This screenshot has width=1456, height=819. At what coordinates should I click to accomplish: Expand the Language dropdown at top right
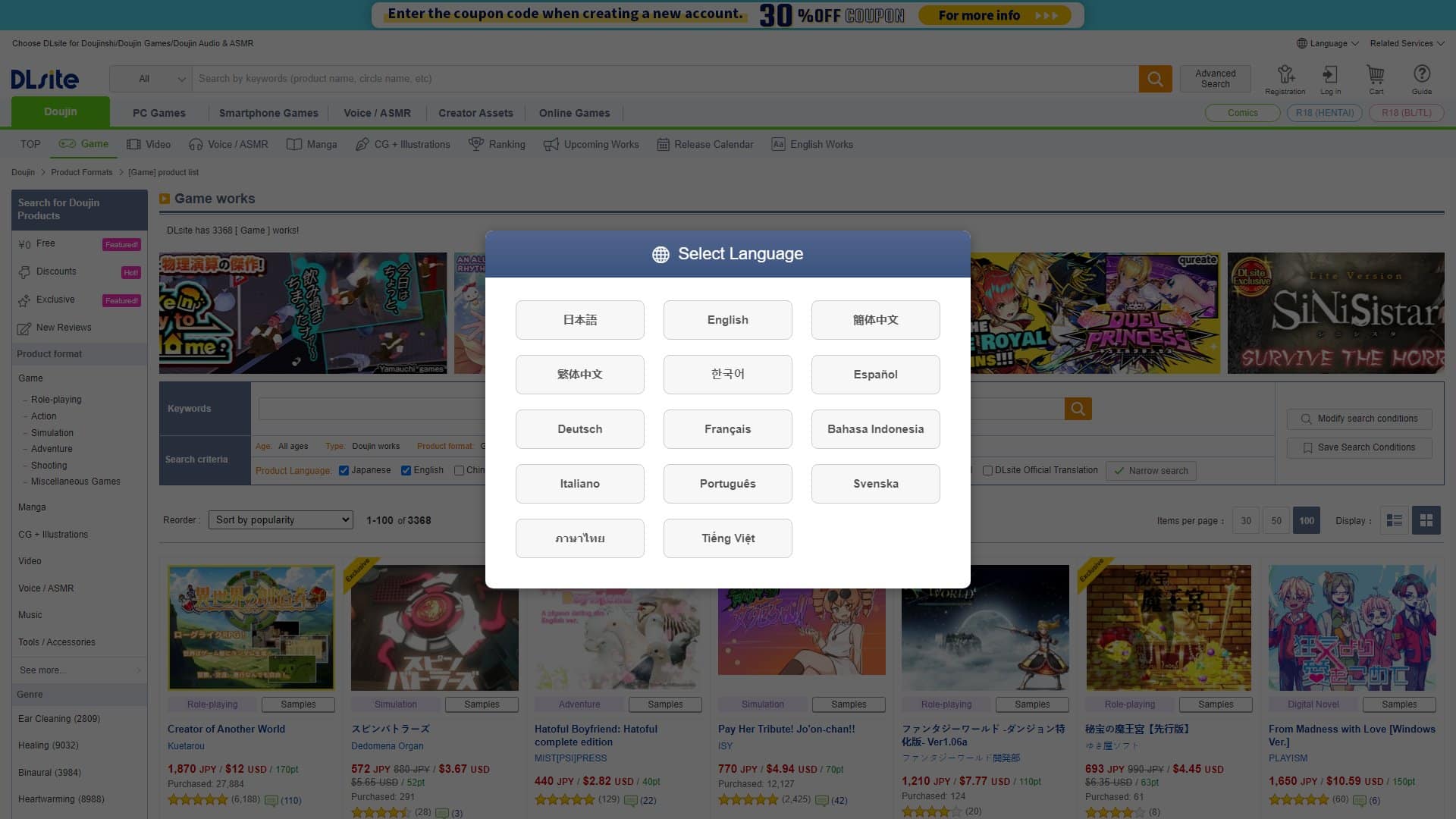point(1328,43)
